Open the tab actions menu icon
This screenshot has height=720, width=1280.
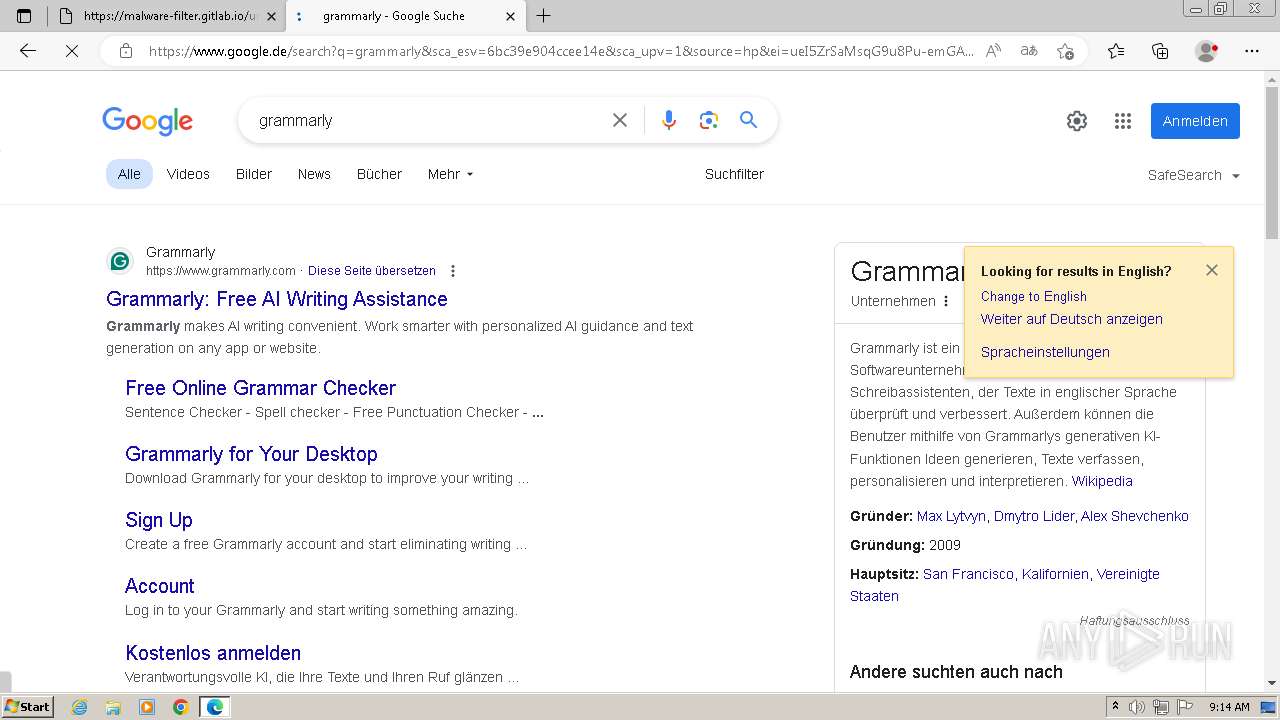[24, 16]
